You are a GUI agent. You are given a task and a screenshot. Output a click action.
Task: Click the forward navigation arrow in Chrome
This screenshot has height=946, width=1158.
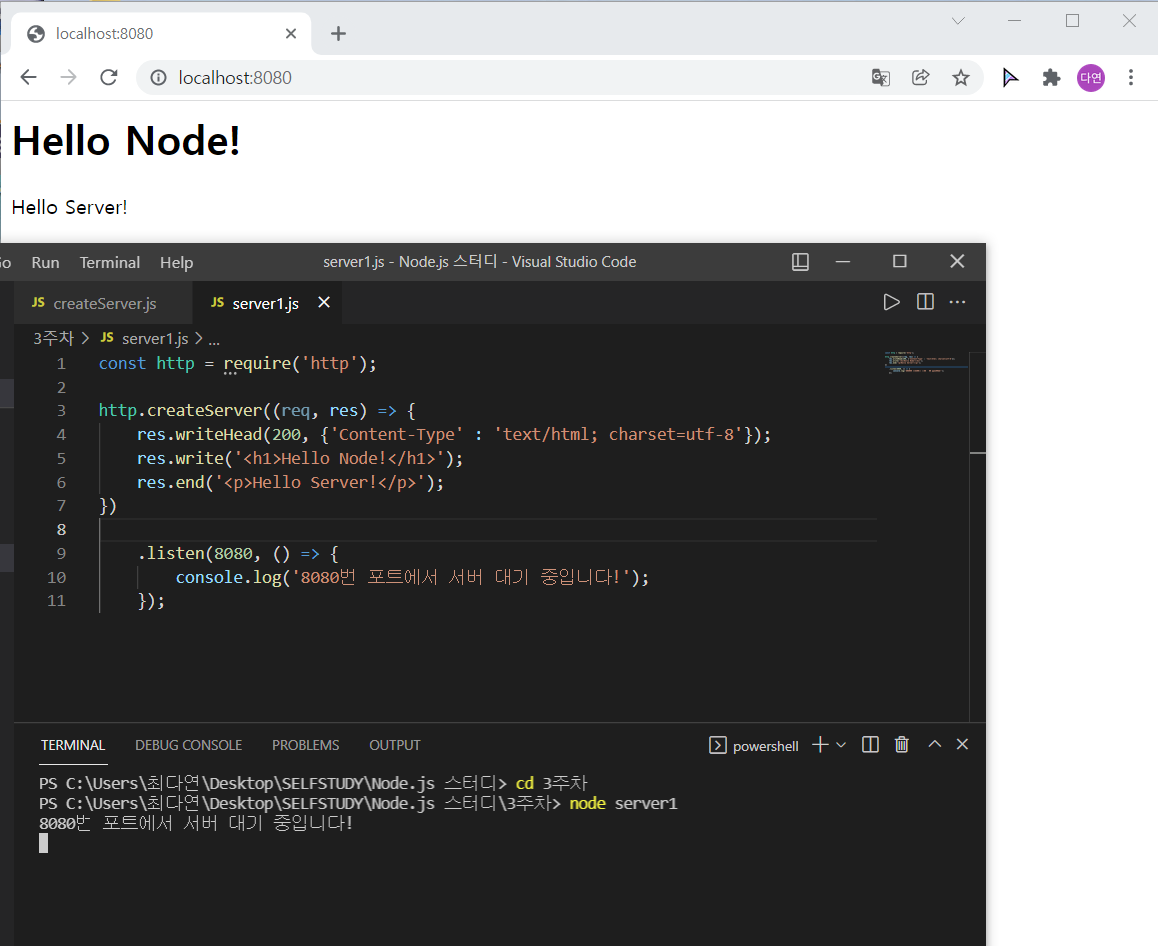pyautogui.click(x=69, y=78)
